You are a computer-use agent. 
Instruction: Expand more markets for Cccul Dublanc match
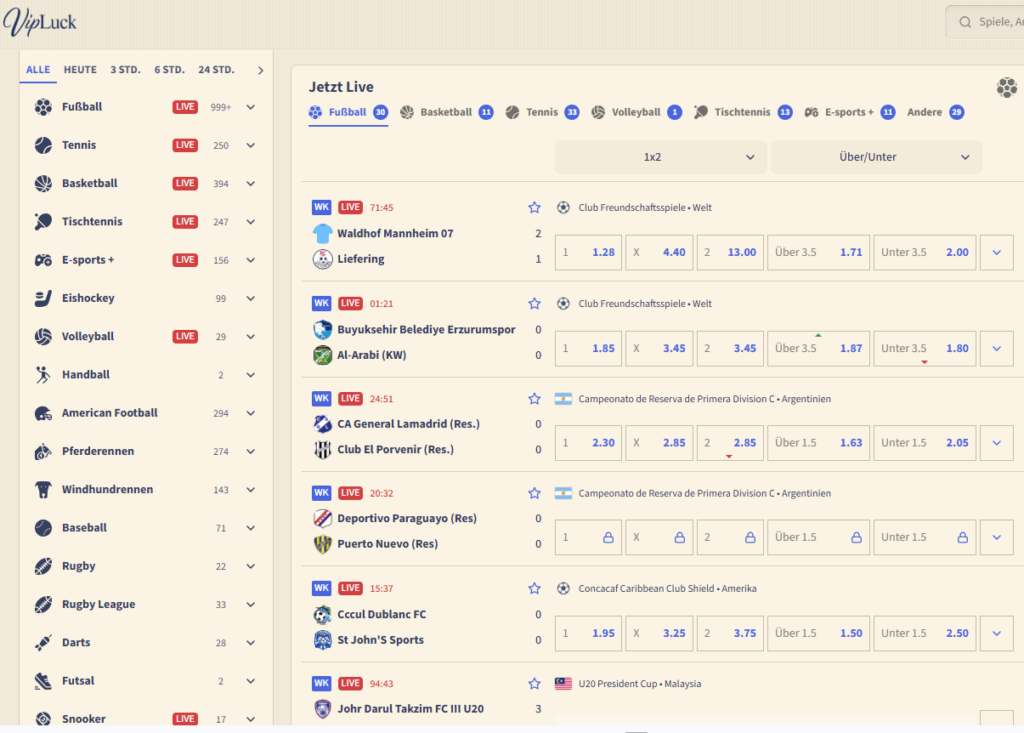997,634
